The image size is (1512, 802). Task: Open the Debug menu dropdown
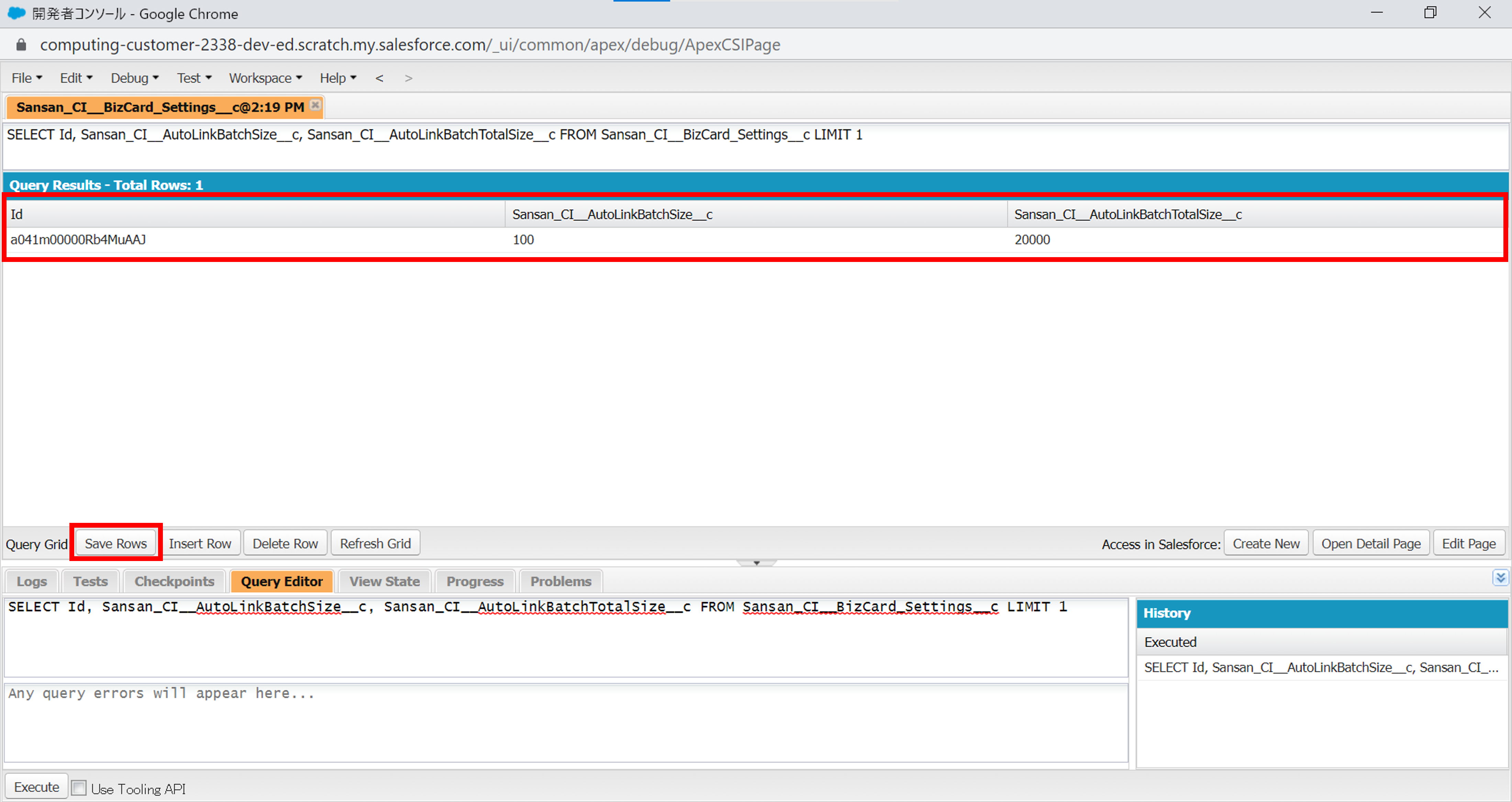(x=134, y=78)
